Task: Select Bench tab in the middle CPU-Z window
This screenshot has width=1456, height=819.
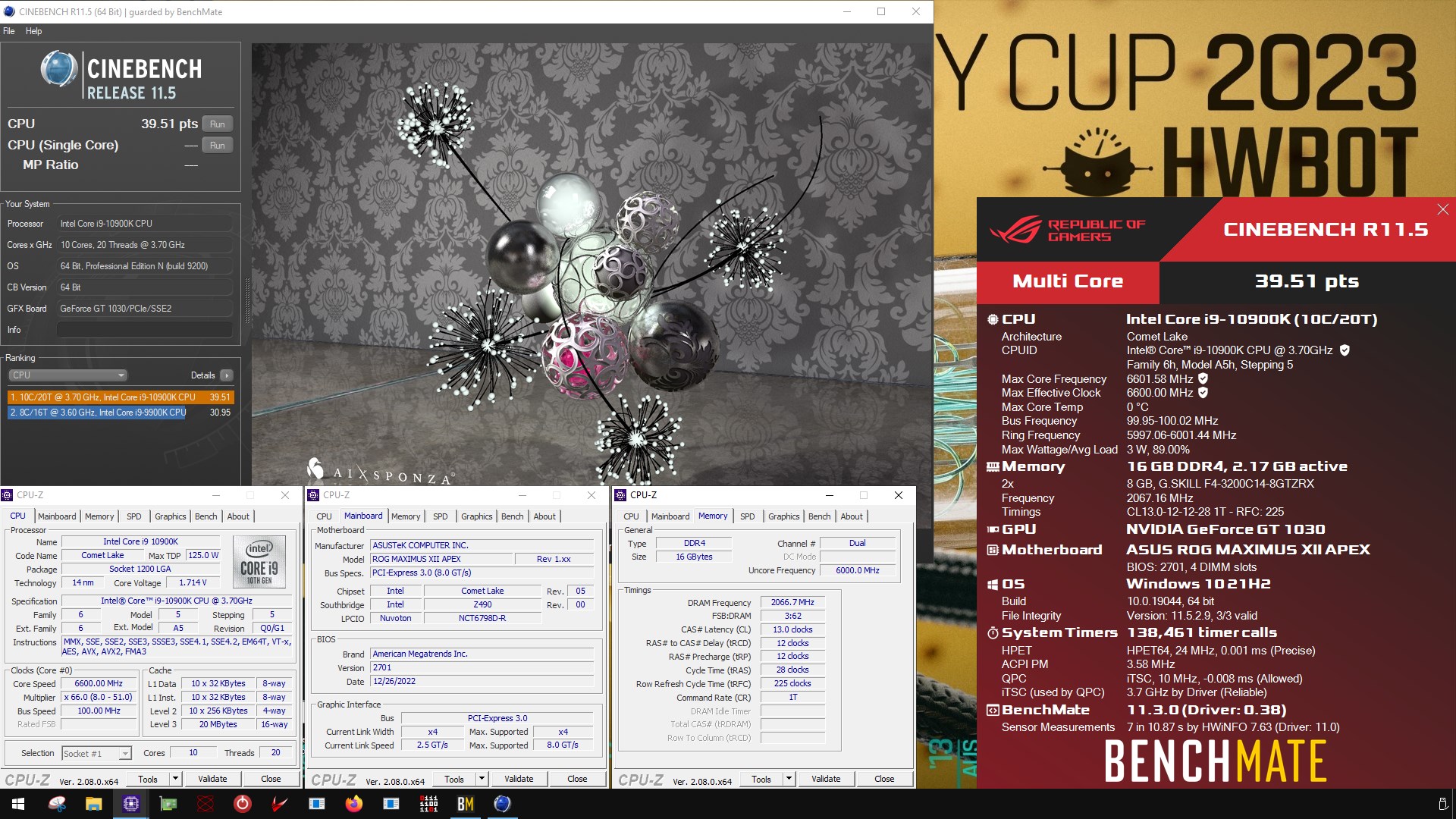Action: point(513,516)
